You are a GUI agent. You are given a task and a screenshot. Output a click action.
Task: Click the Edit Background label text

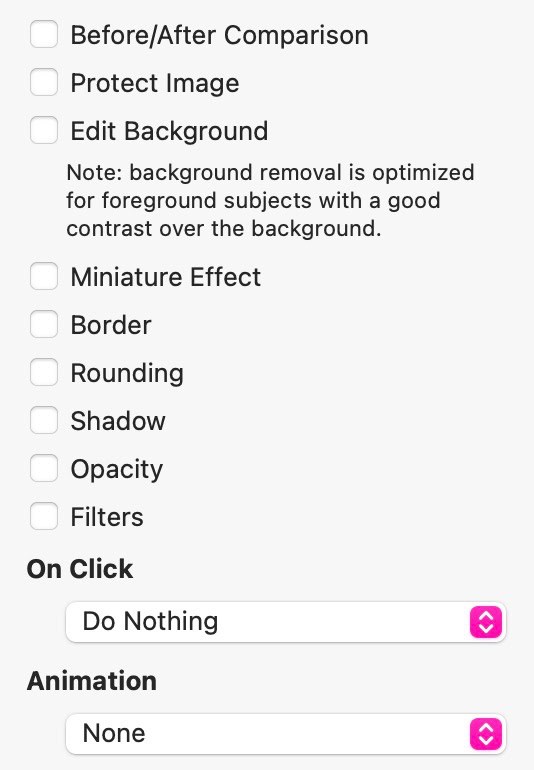[169, 131]
